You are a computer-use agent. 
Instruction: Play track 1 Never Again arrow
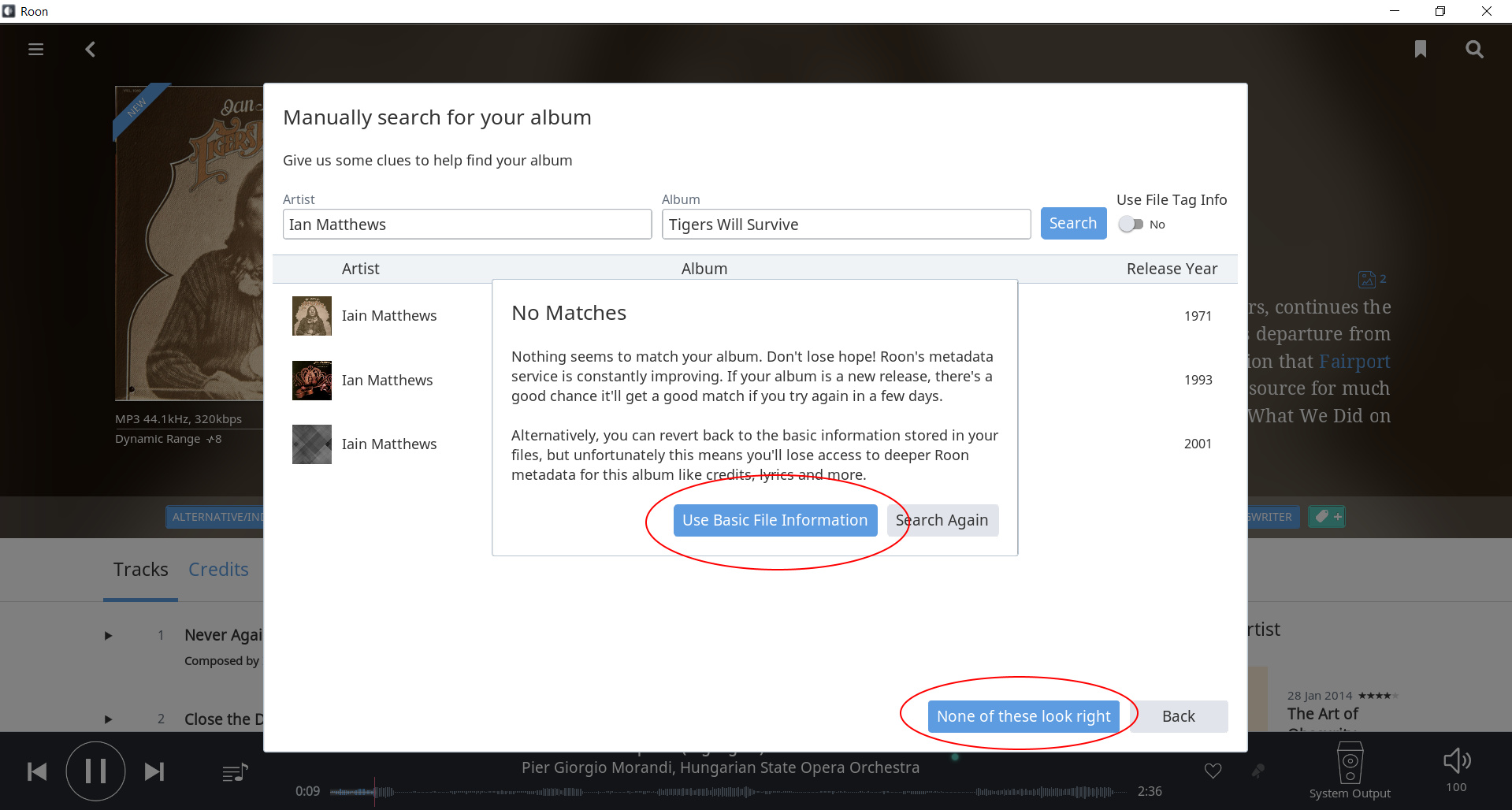coord(109,636)
